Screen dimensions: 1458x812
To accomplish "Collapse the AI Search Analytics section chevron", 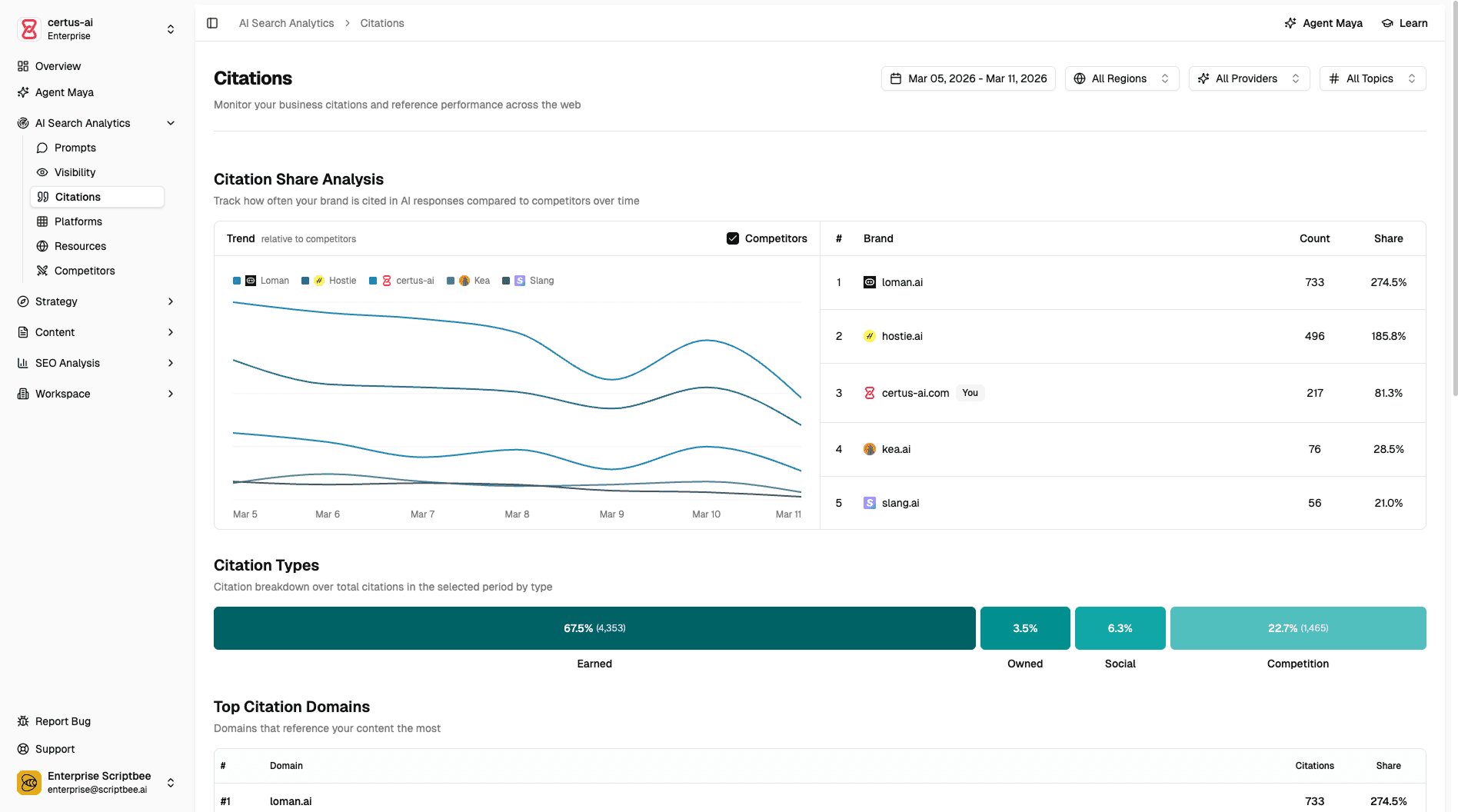I will tap(171, 123).
